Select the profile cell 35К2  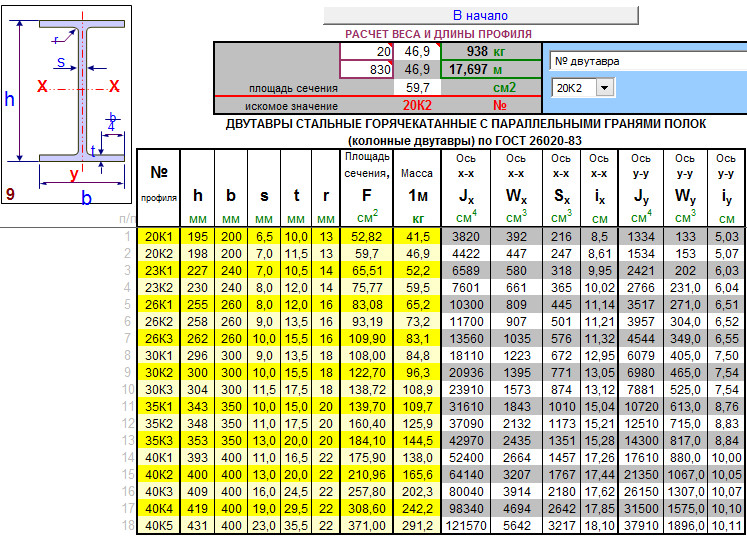point(159,424)
